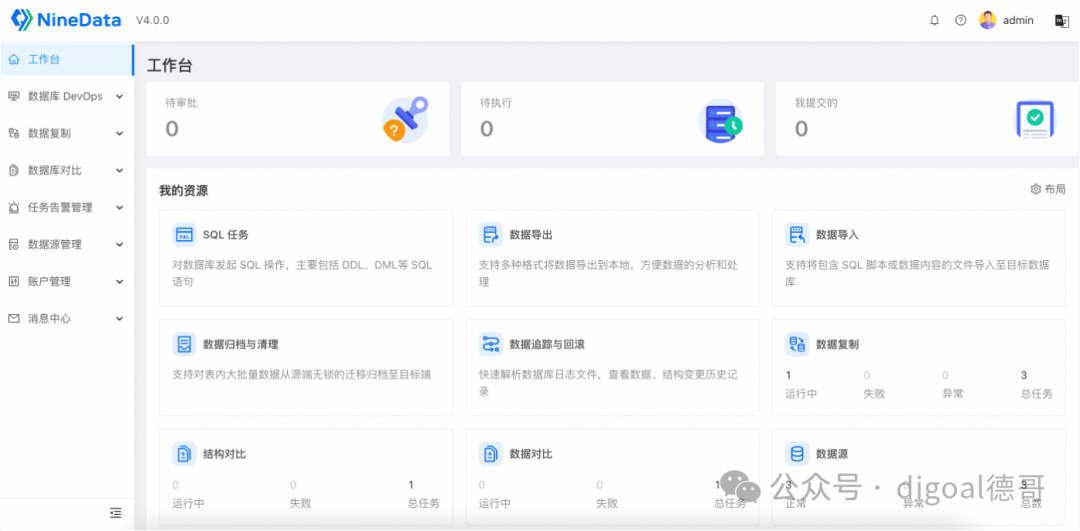Click 总任务 count in 数据复制 card
This screenshot has width=1080, height=531.
point(1024,375)
